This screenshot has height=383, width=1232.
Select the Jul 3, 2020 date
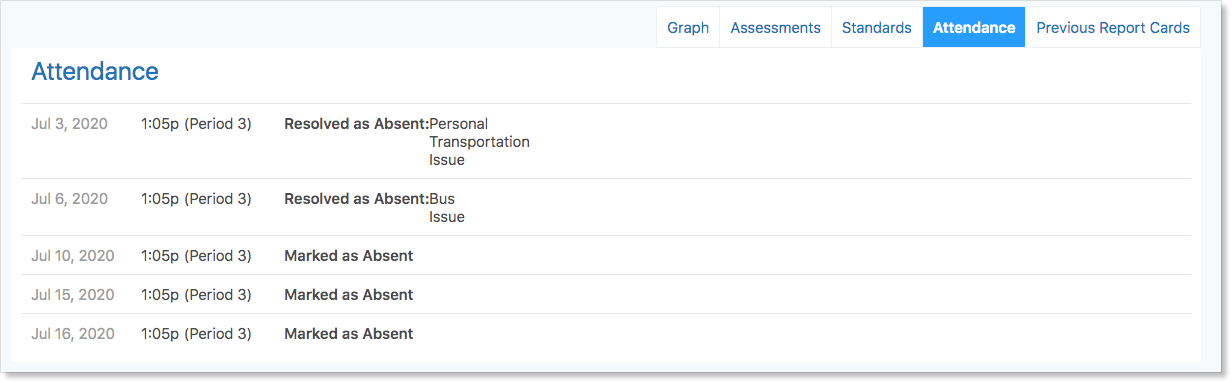(69, 124)
